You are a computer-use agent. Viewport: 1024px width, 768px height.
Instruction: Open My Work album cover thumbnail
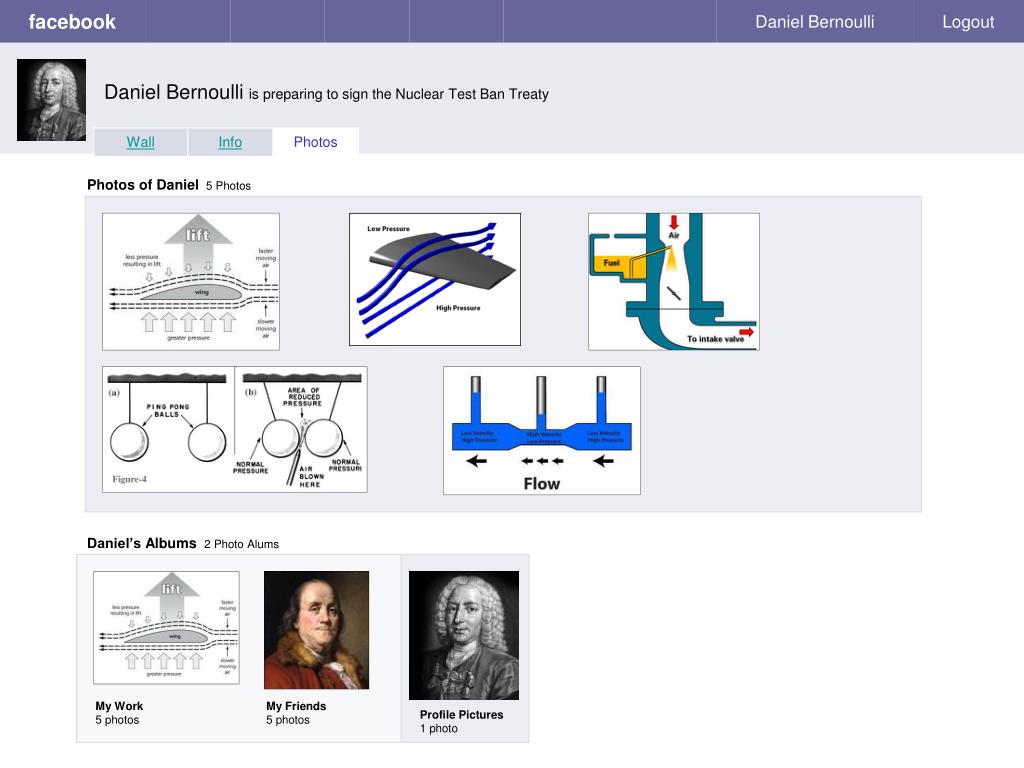click(166, 627)
